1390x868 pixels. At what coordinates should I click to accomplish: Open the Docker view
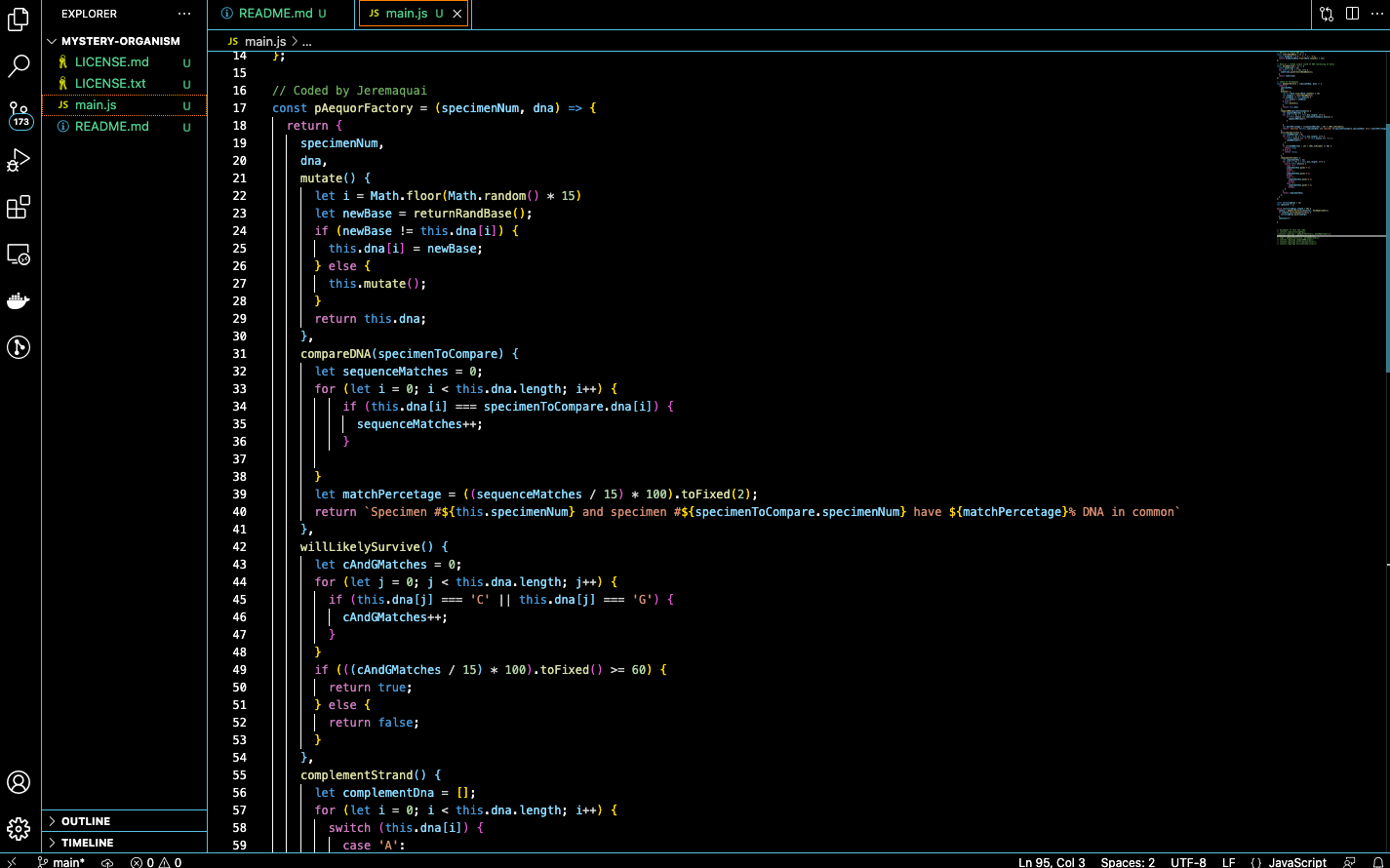click(x=19, y=300)
